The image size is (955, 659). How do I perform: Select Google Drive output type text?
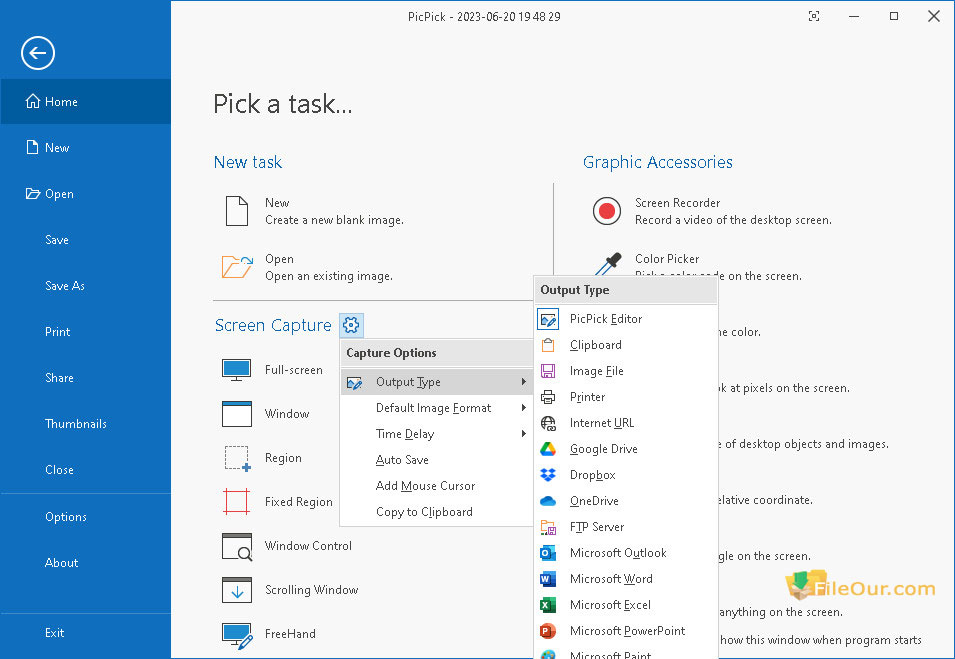pyautogui.click(x=604, y=449)
